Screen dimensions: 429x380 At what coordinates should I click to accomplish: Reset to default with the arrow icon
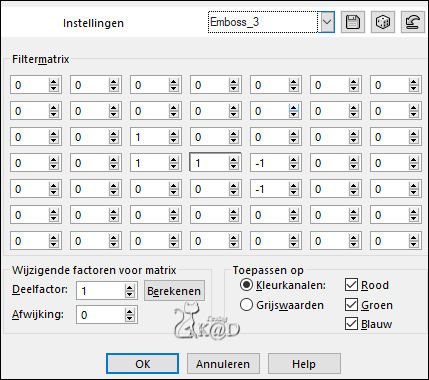(x=413, y=22)
